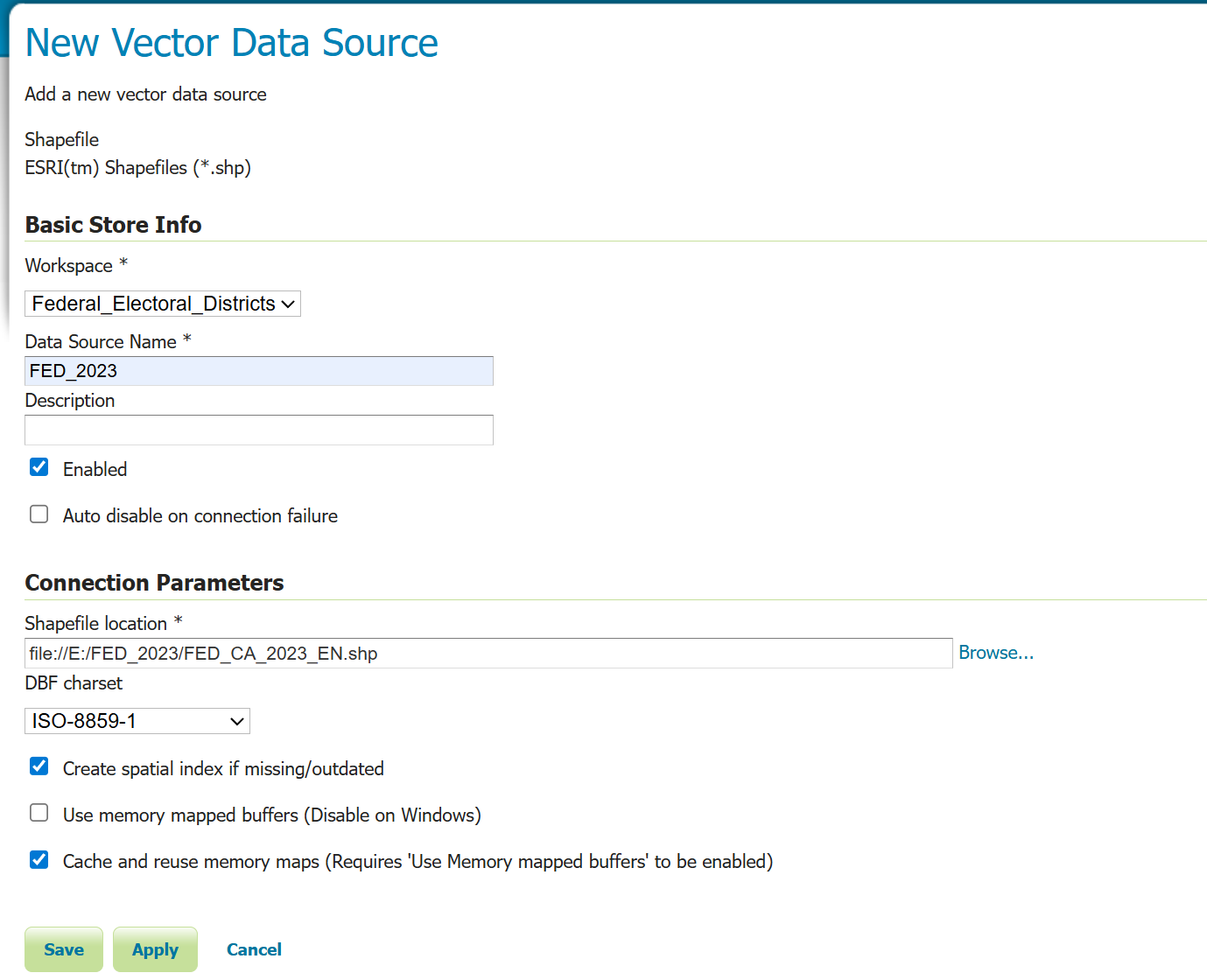Disable Cache and reuse memory maps
Image resolution: width=1207 pixels, height=980 pixels.
(39, 859)
